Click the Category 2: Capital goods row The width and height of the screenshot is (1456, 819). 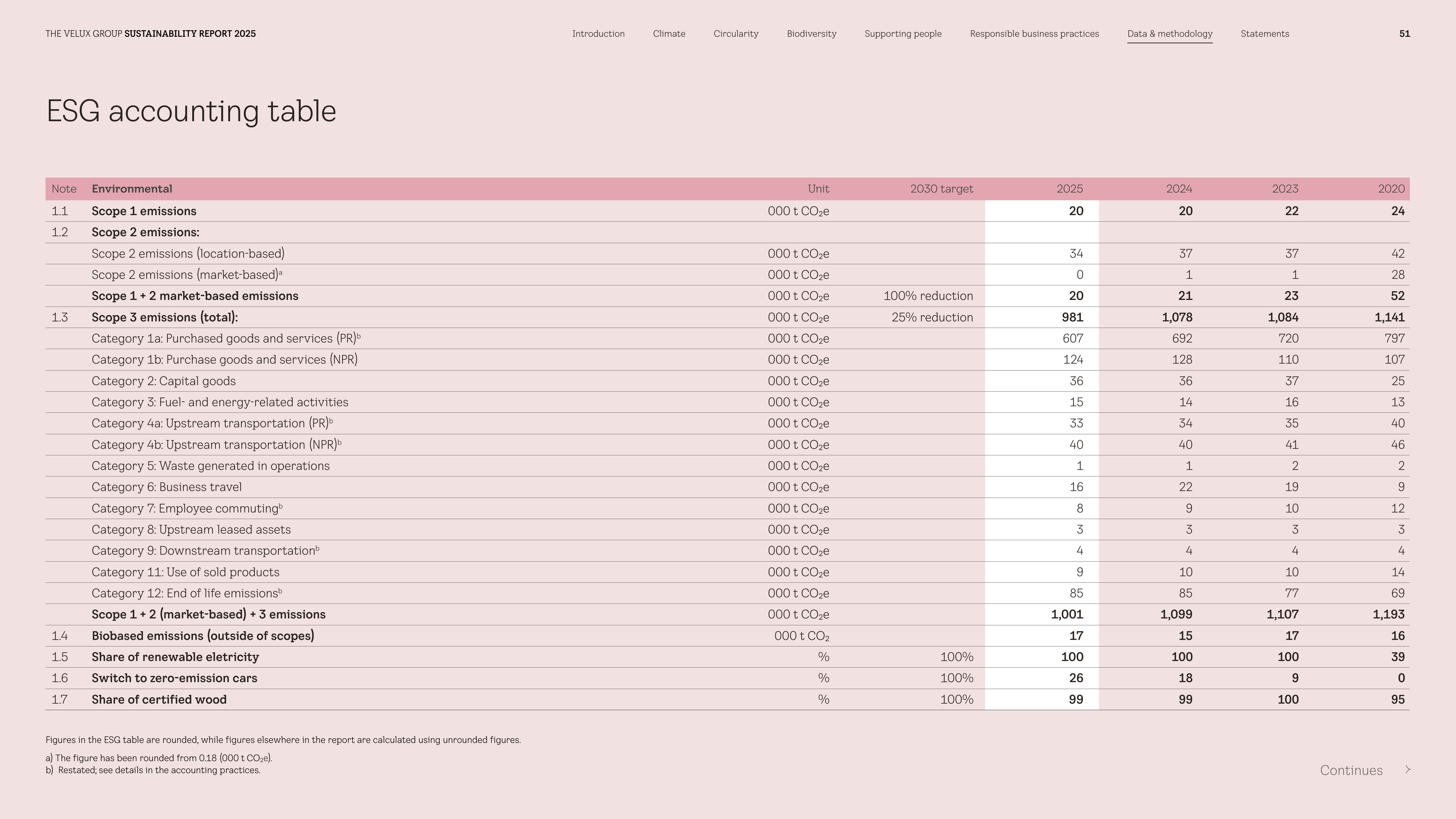(x=727, y=381)
